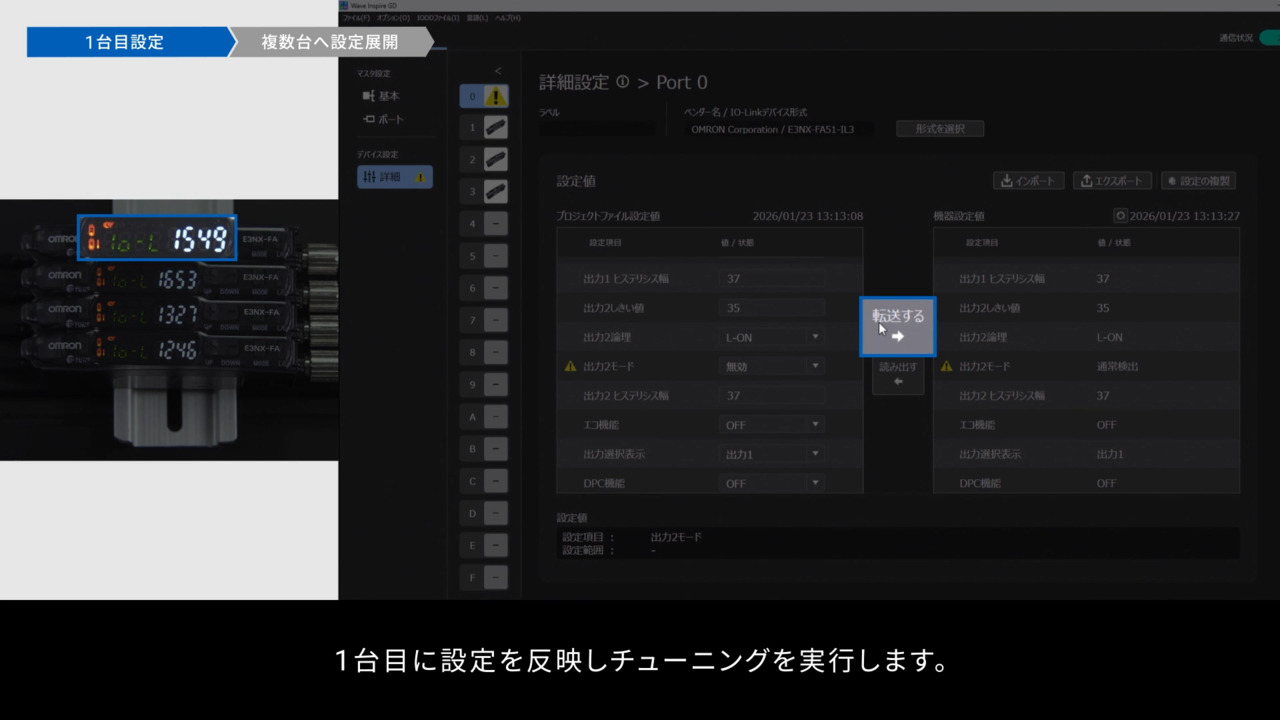Select the Port 2 sensor device icon
Viewport: 1280px width, 720px height.
(495, 159)
